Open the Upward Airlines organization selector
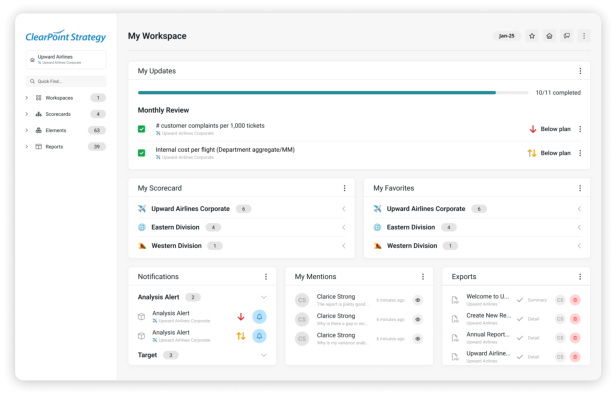Image resolution: width=616 pixels, height=396 pixels. 66,60
